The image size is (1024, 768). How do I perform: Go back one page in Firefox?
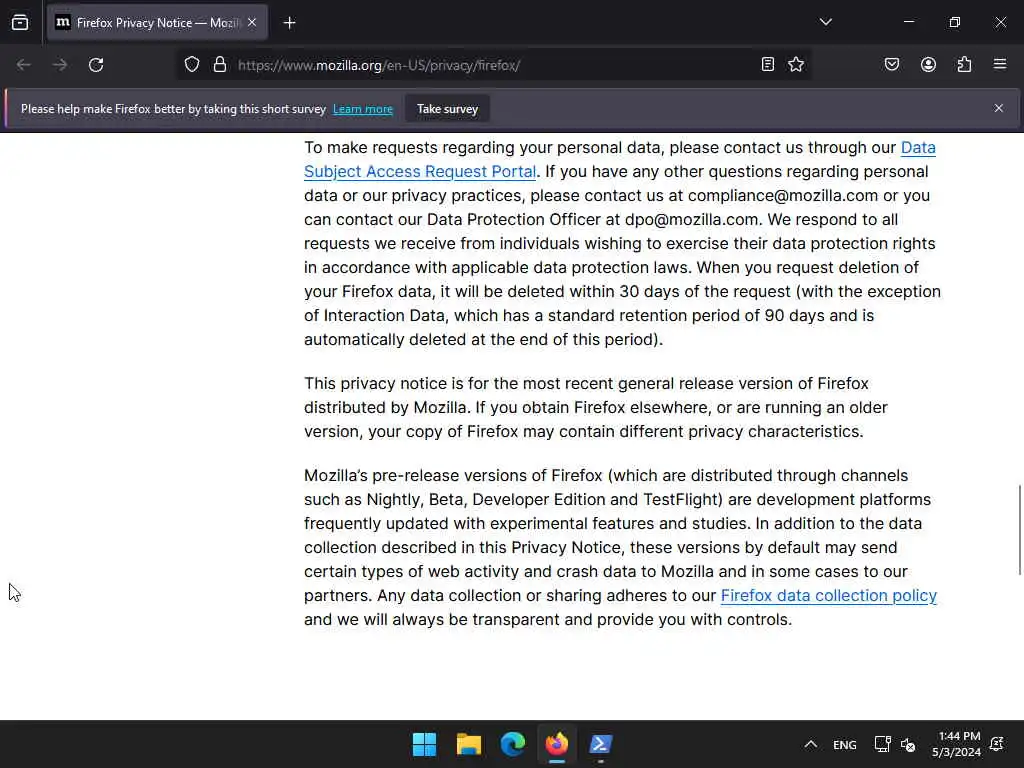24,65
